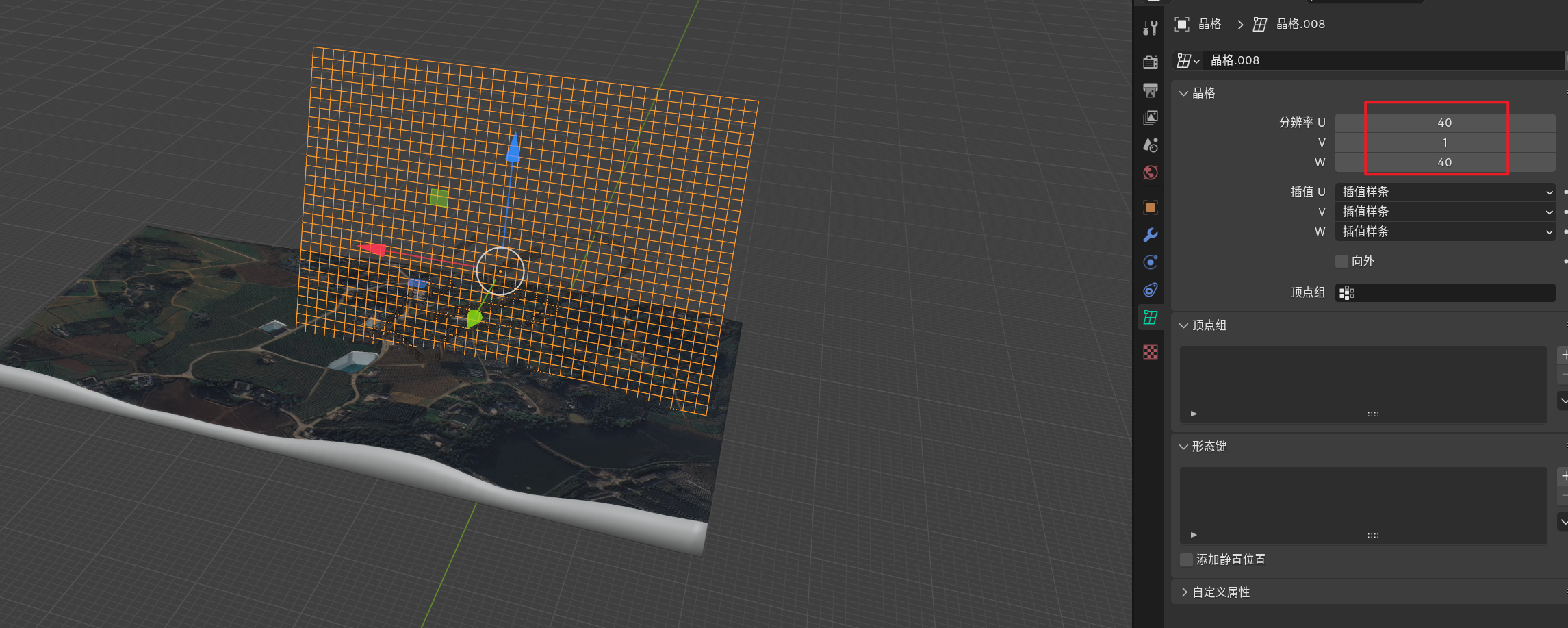Open the Physics Properties tab

pos(1150,290)
